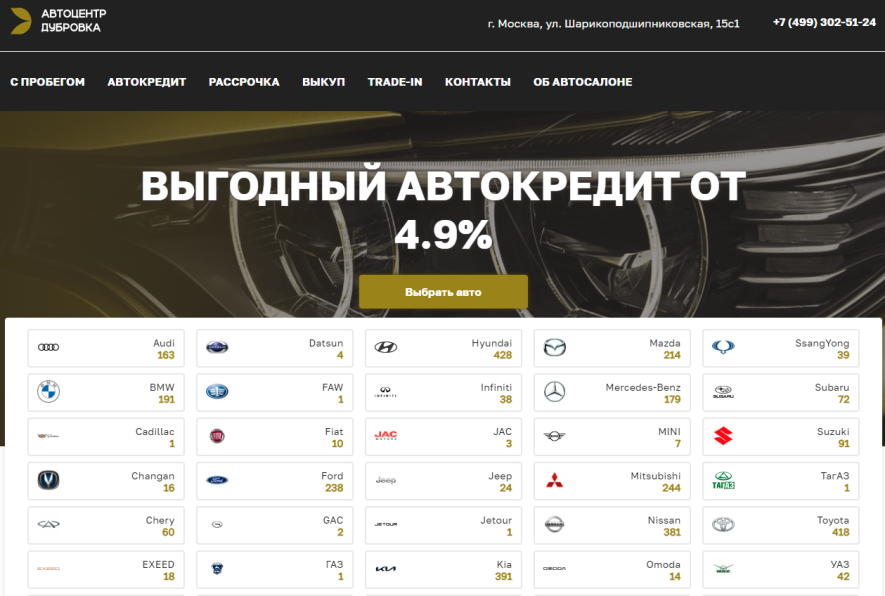885x596 pixels.
Task: Click the Hyundai logo icon
Action: (x=385, y=347)
